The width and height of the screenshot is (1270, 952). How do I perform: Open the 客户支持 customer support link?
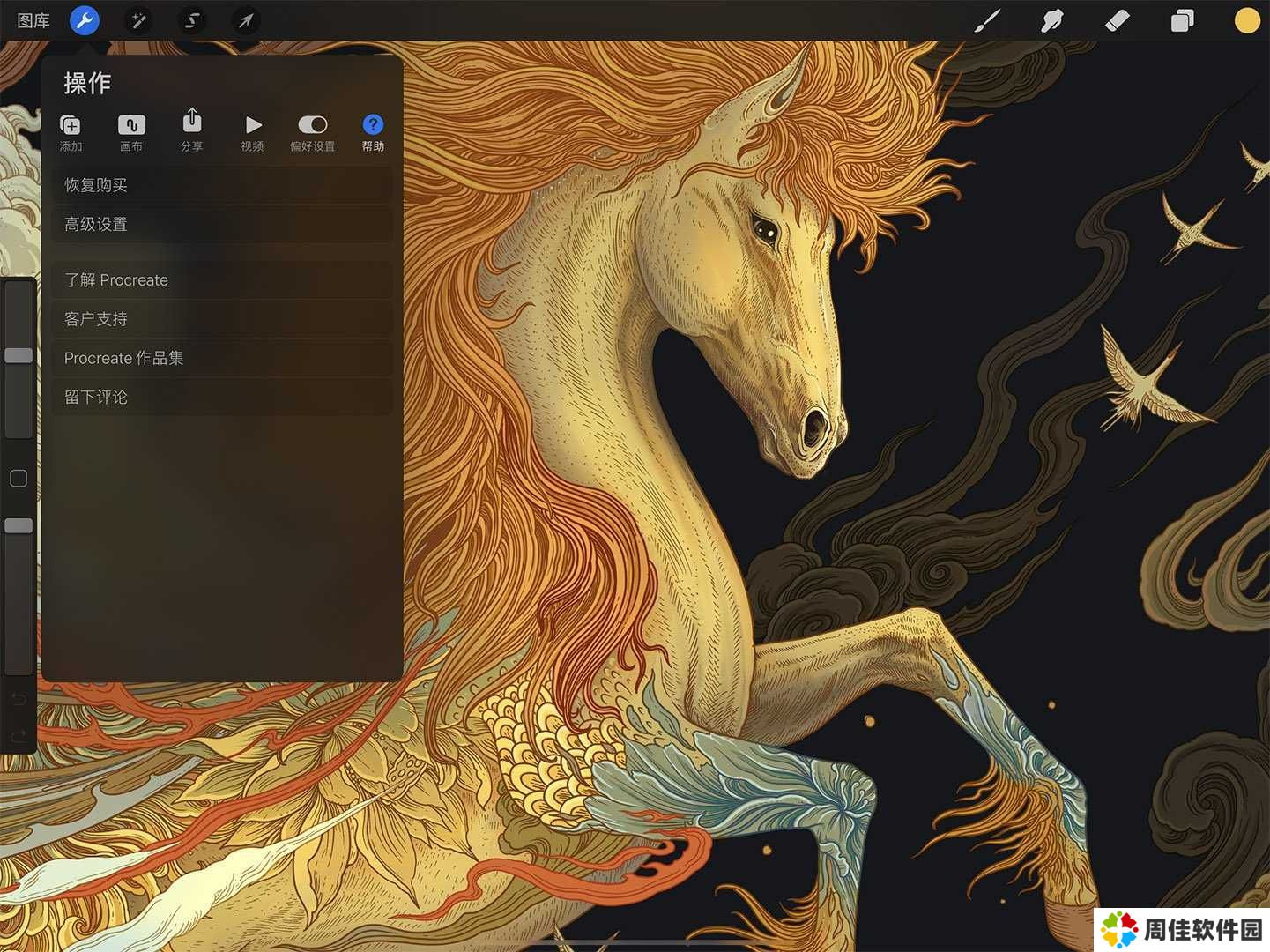click(x=220, y=319)
